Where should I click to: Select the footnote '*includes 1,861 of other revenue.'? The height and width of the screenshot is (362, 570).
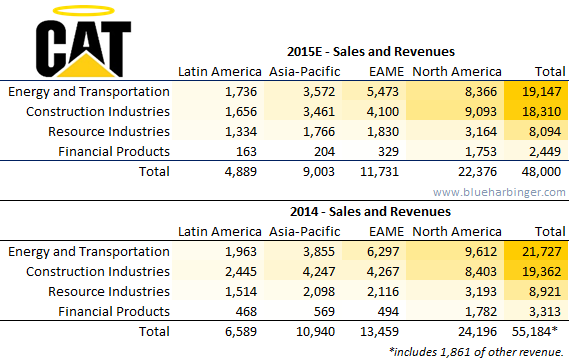point(476,351)
